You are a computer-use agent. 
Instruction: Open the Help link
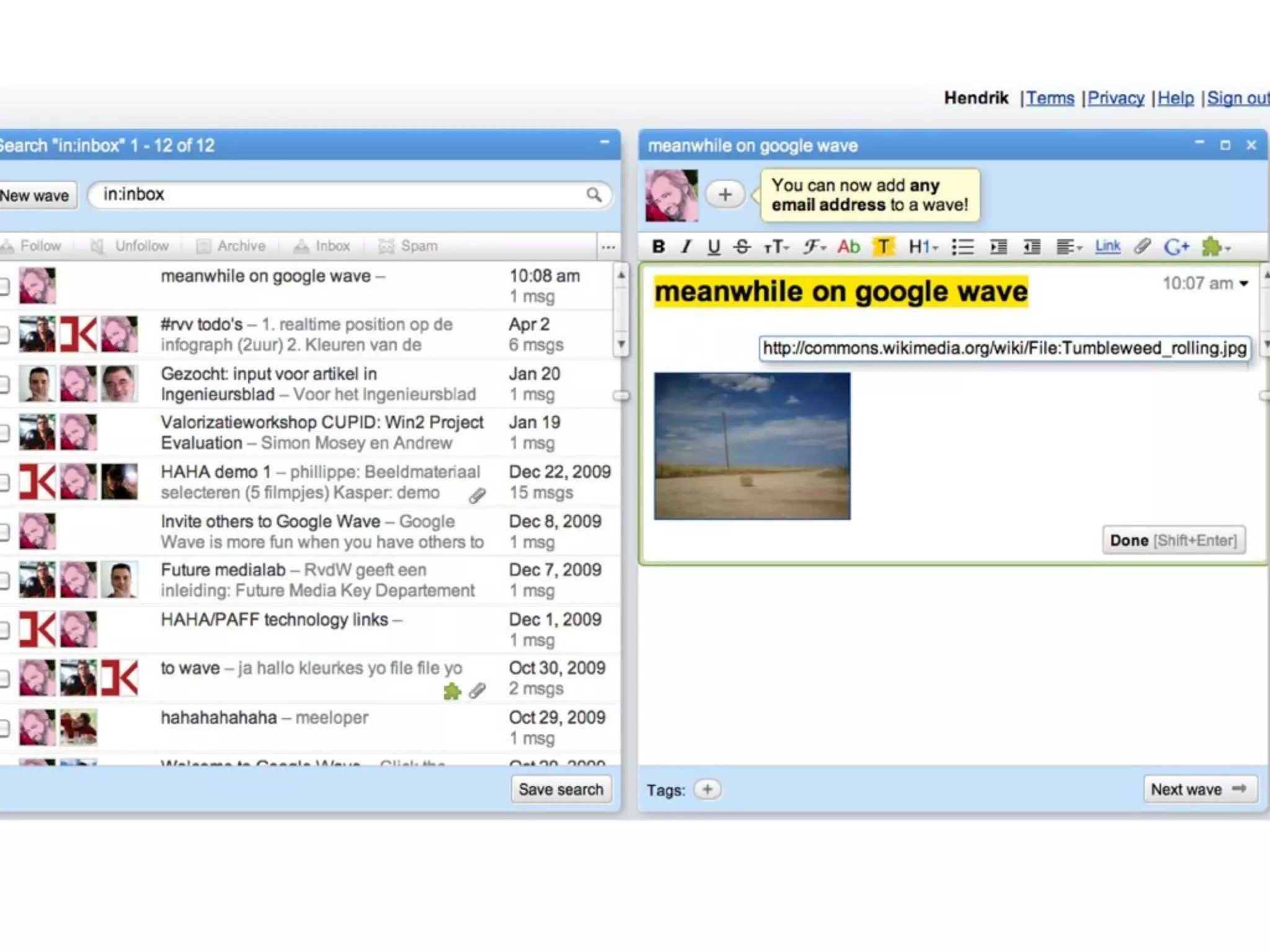click(x=1175, y=98)
